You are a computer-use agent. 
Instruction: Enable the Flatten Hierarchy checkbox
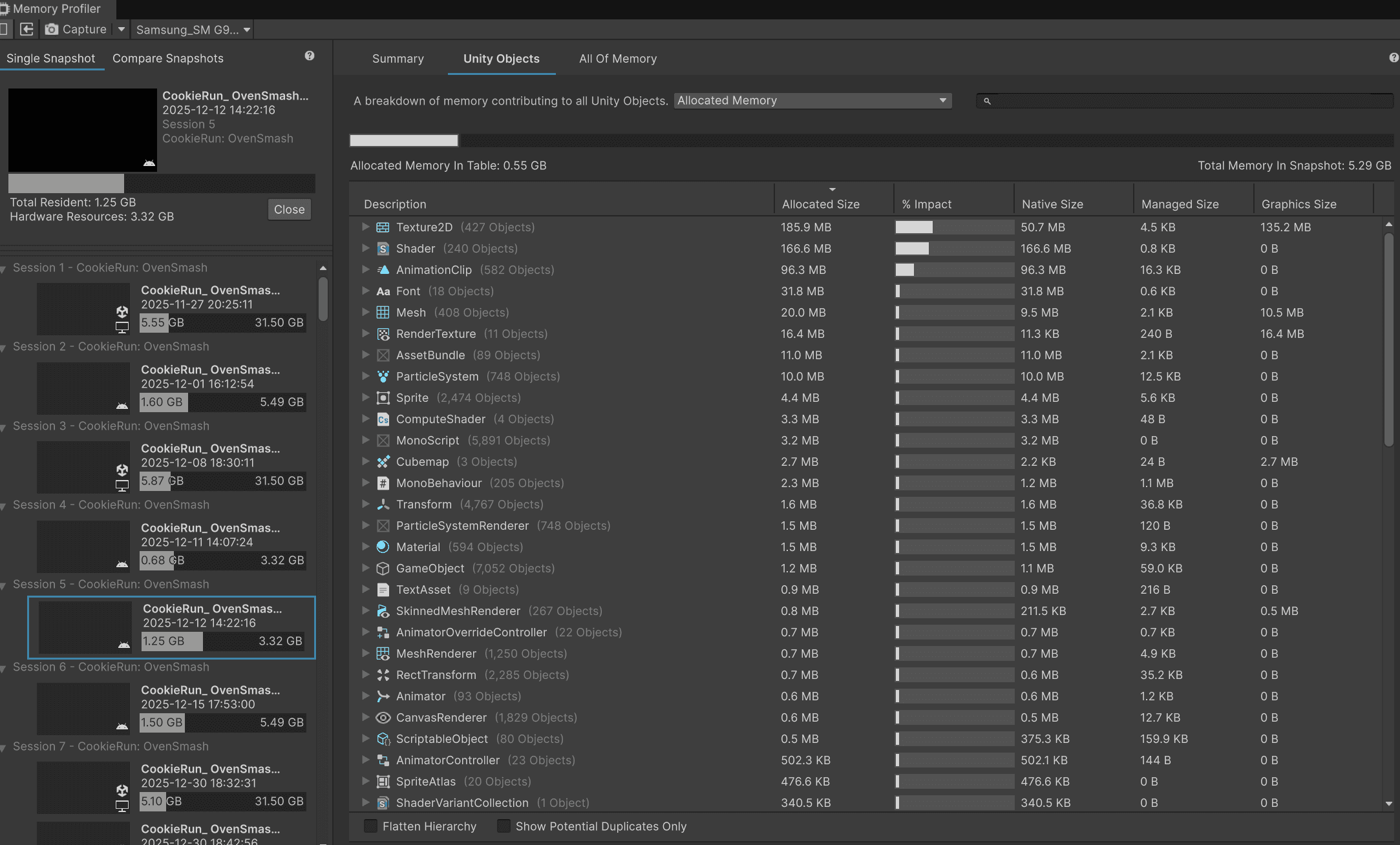pyautogui.click(x=370, y=826)
